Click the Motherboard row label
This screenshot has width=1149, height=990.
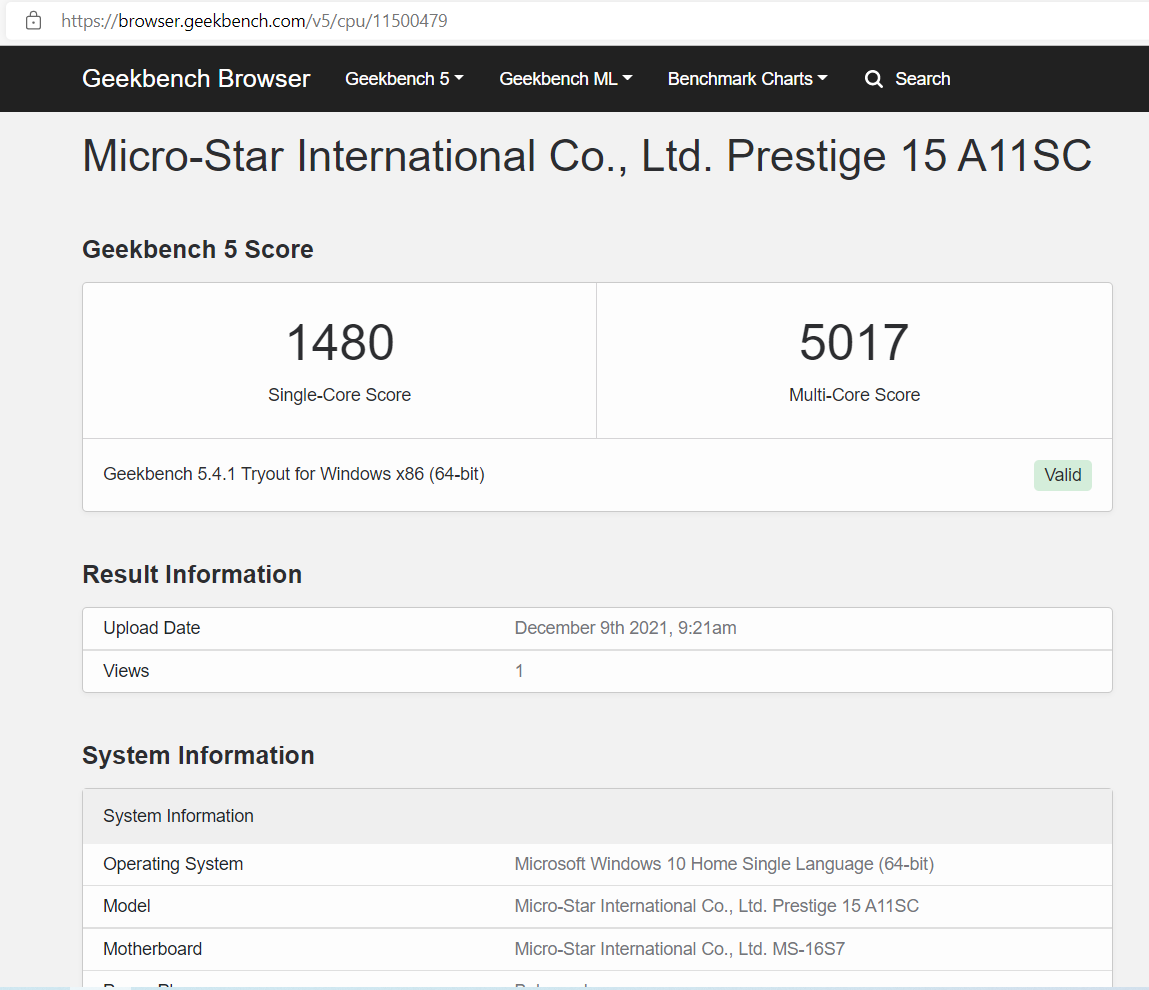point(152,949)
